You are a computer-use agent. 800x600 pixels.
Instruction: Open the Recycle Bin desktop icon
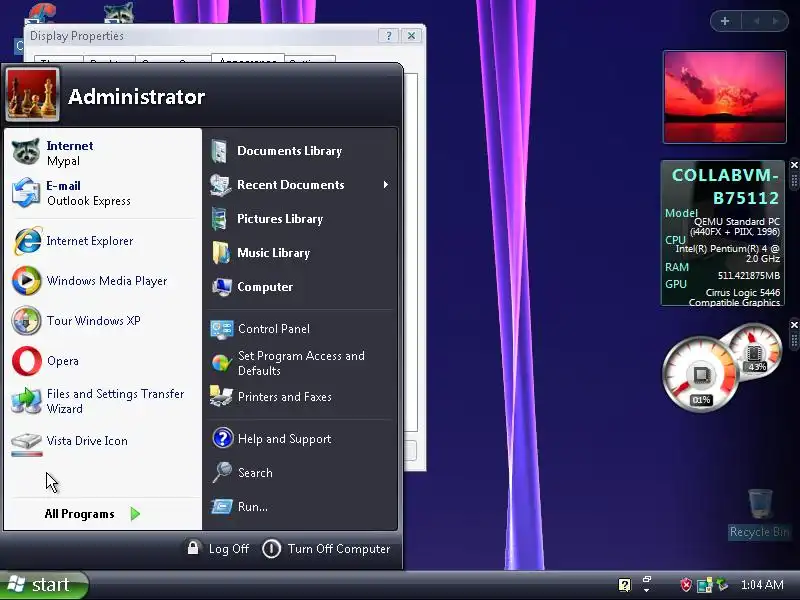coord(760,513)
